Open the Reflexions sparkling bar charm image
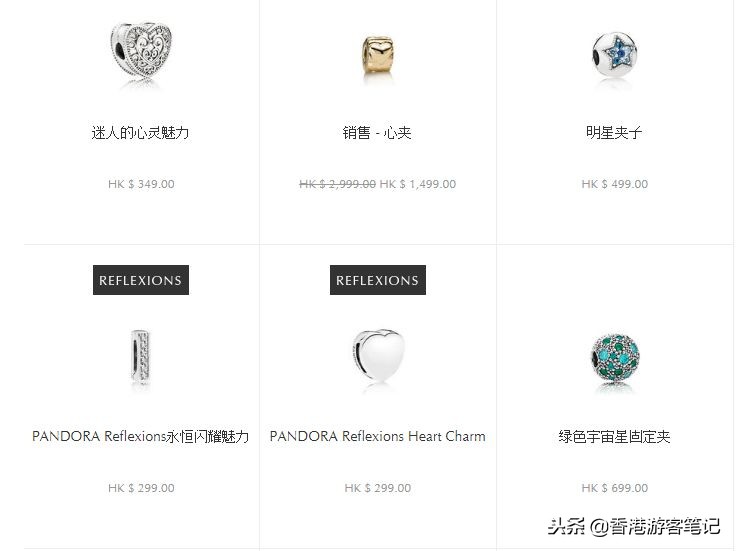 pos(140,356)
